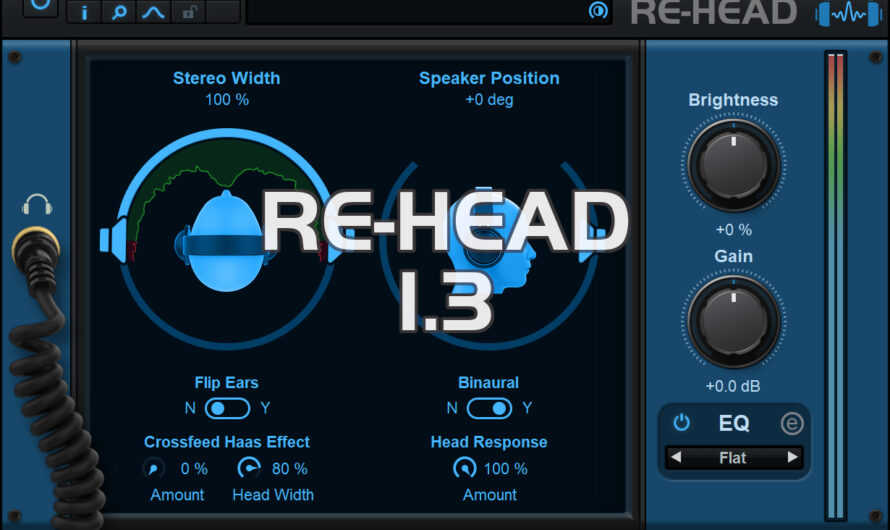Image resolution: width=890 pixels, height=530 pixels.
Task: Click the circular icon in the preset display
Action: [598, 10]
